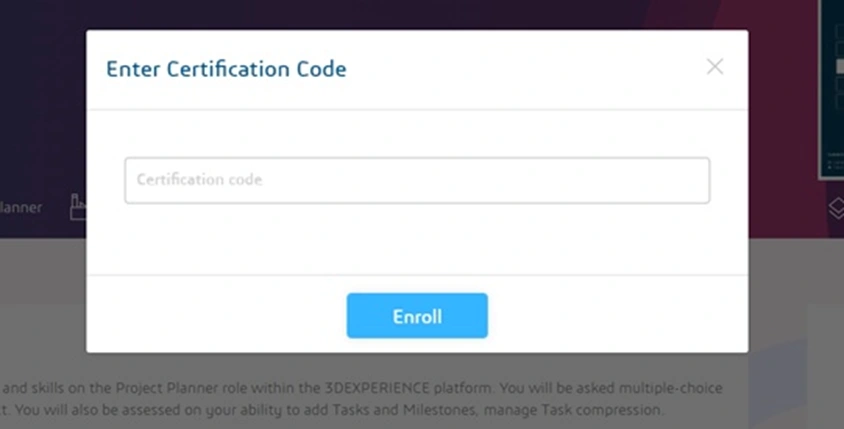Click the Enter Certification Code dialog title
844x429 pixels.
226,69
